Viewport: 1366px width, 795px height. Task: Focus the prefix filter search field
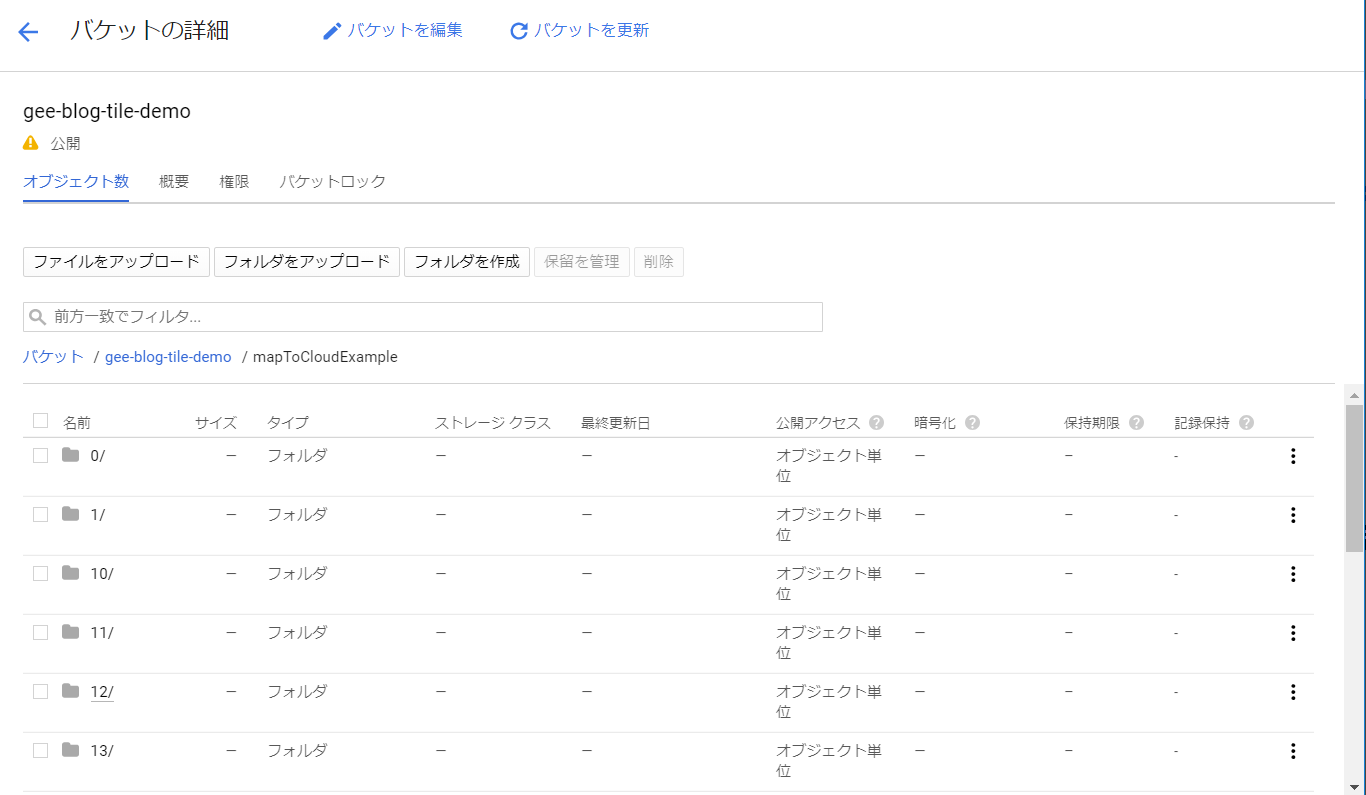pos(423,317)
